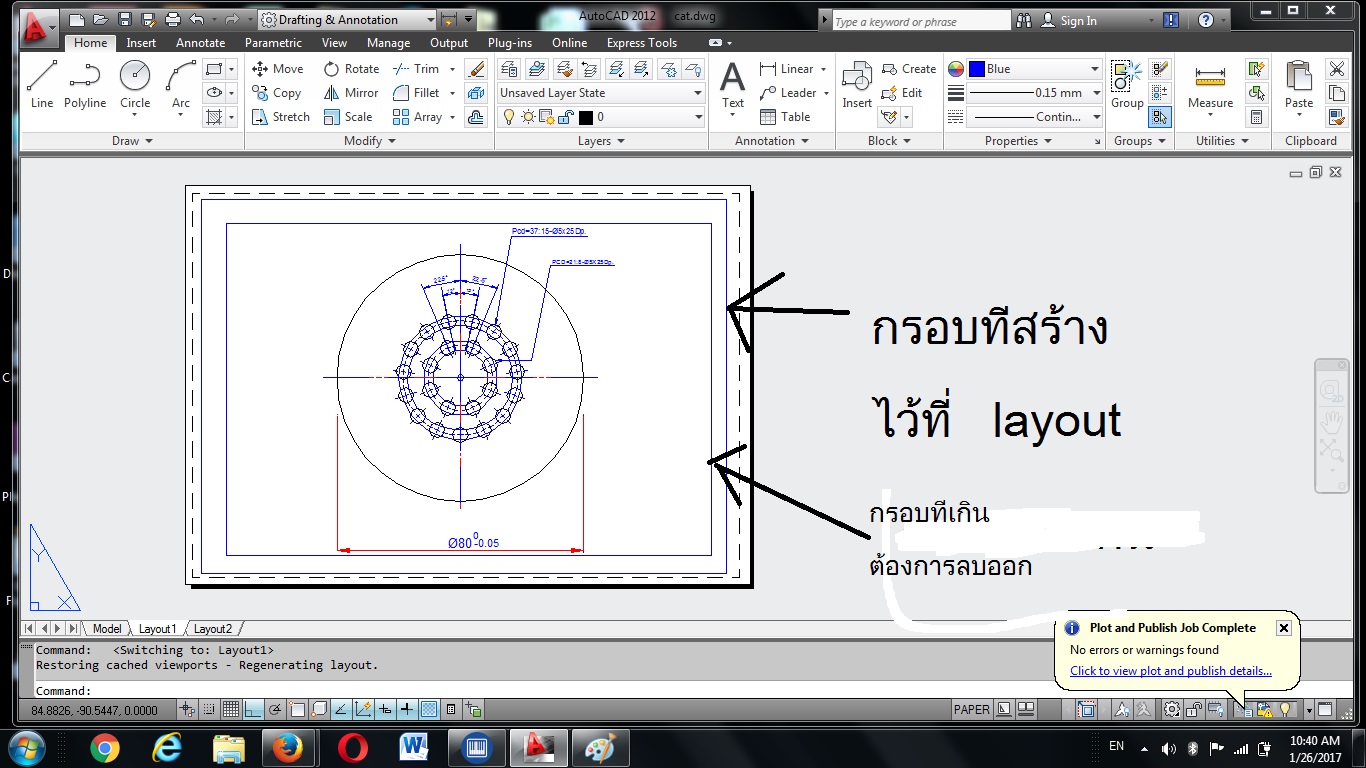Click the Erase tool icon
Screen dimensions: 1366x768
pyautogui.click(x=476, y=69)
